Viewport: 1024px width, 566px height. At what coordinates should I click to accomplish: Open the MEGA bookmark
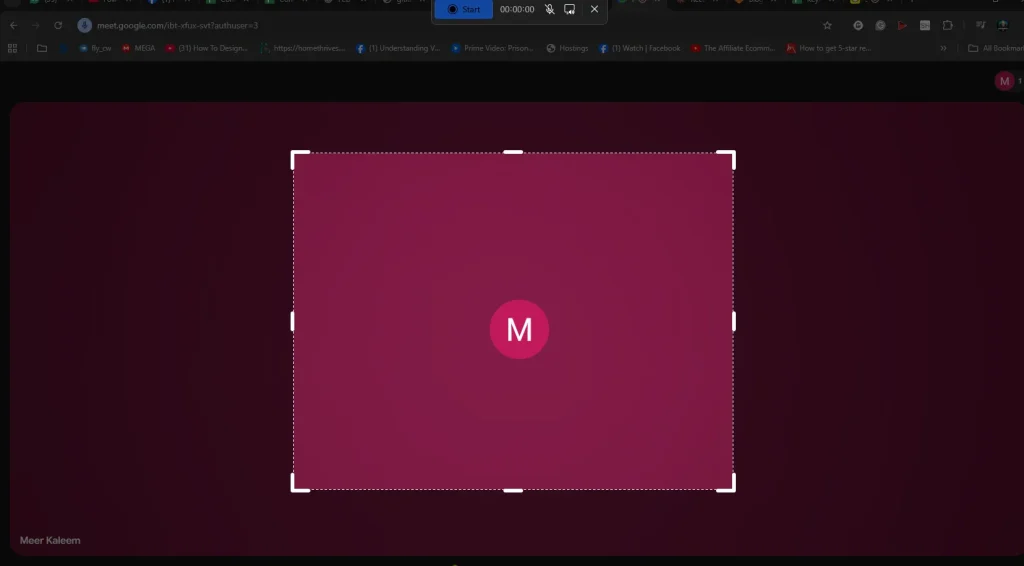click(x=139, y=48)
